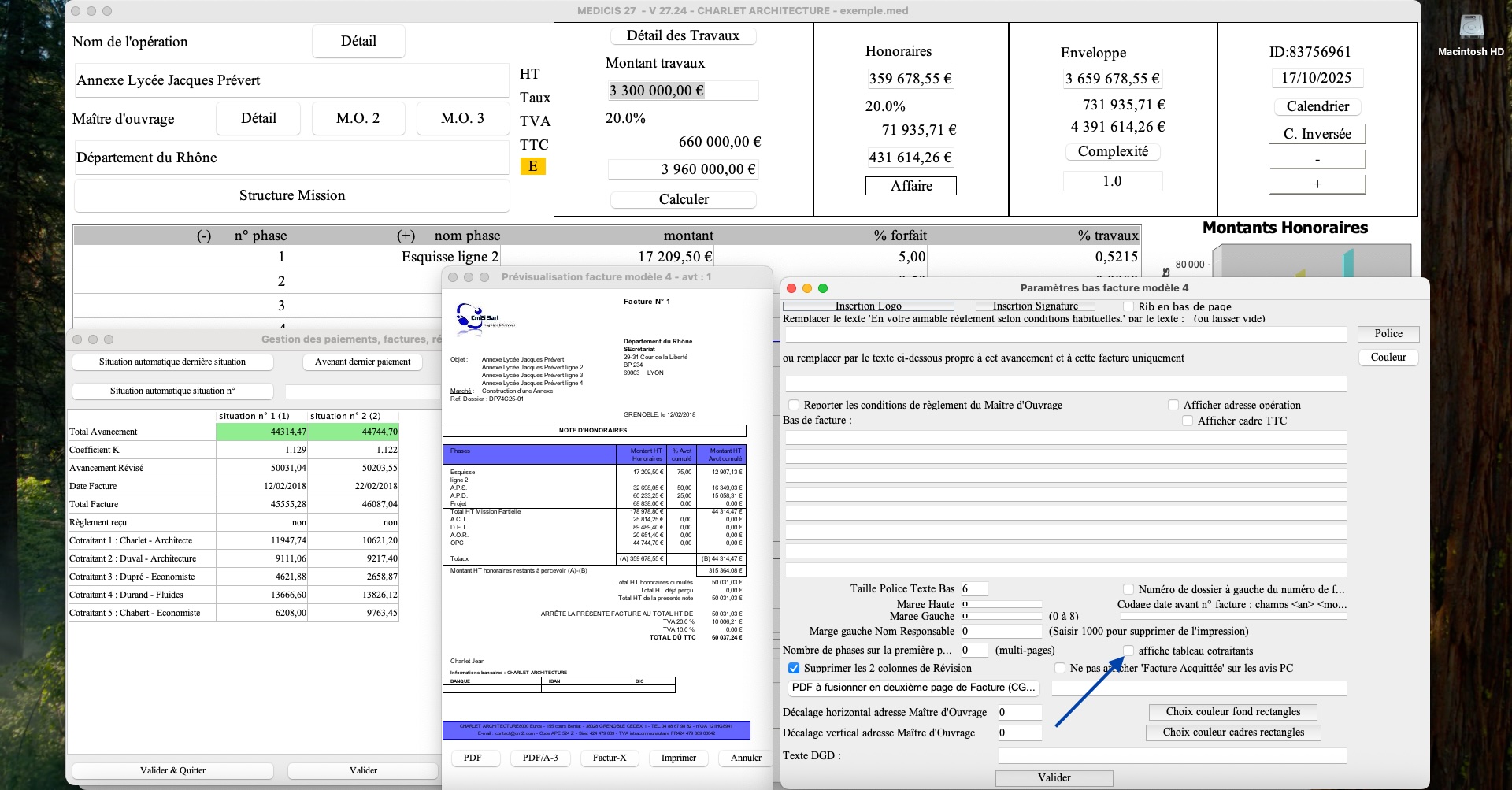This screenshot has width=1512, height=790.
Task: Click Annuler in the preview window
Action: 746,758
